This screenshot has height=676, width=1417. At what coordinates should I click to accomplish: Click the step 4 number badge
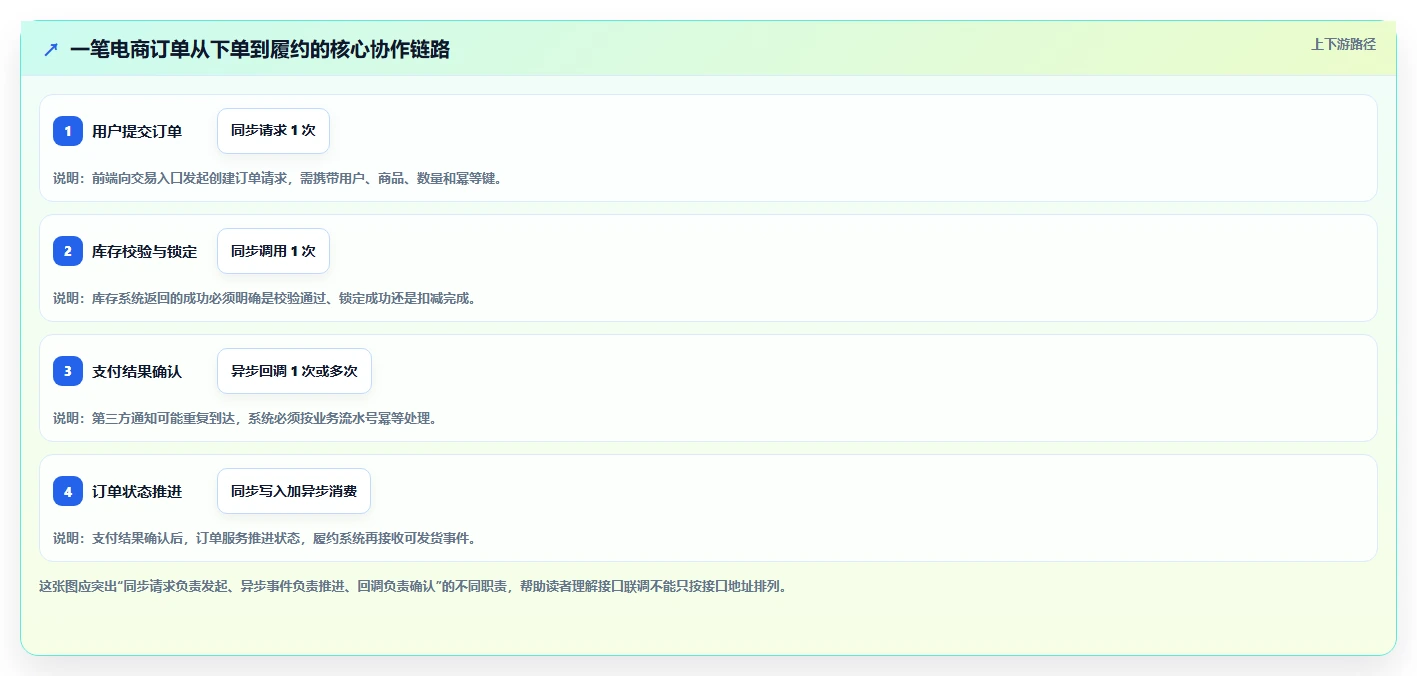pos(68,491)
